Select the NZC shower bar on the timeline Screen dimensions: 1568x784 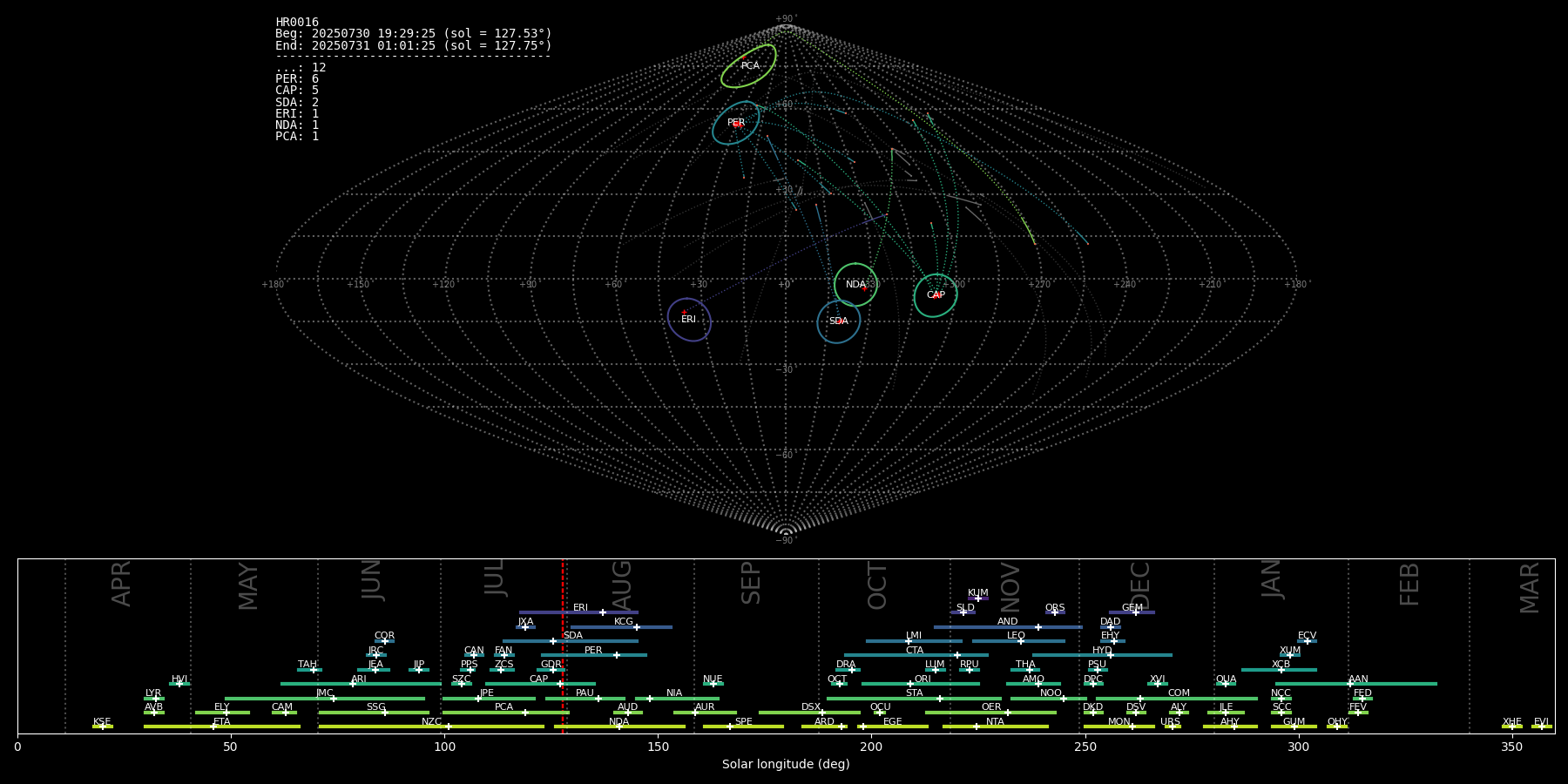click(431, 727)
